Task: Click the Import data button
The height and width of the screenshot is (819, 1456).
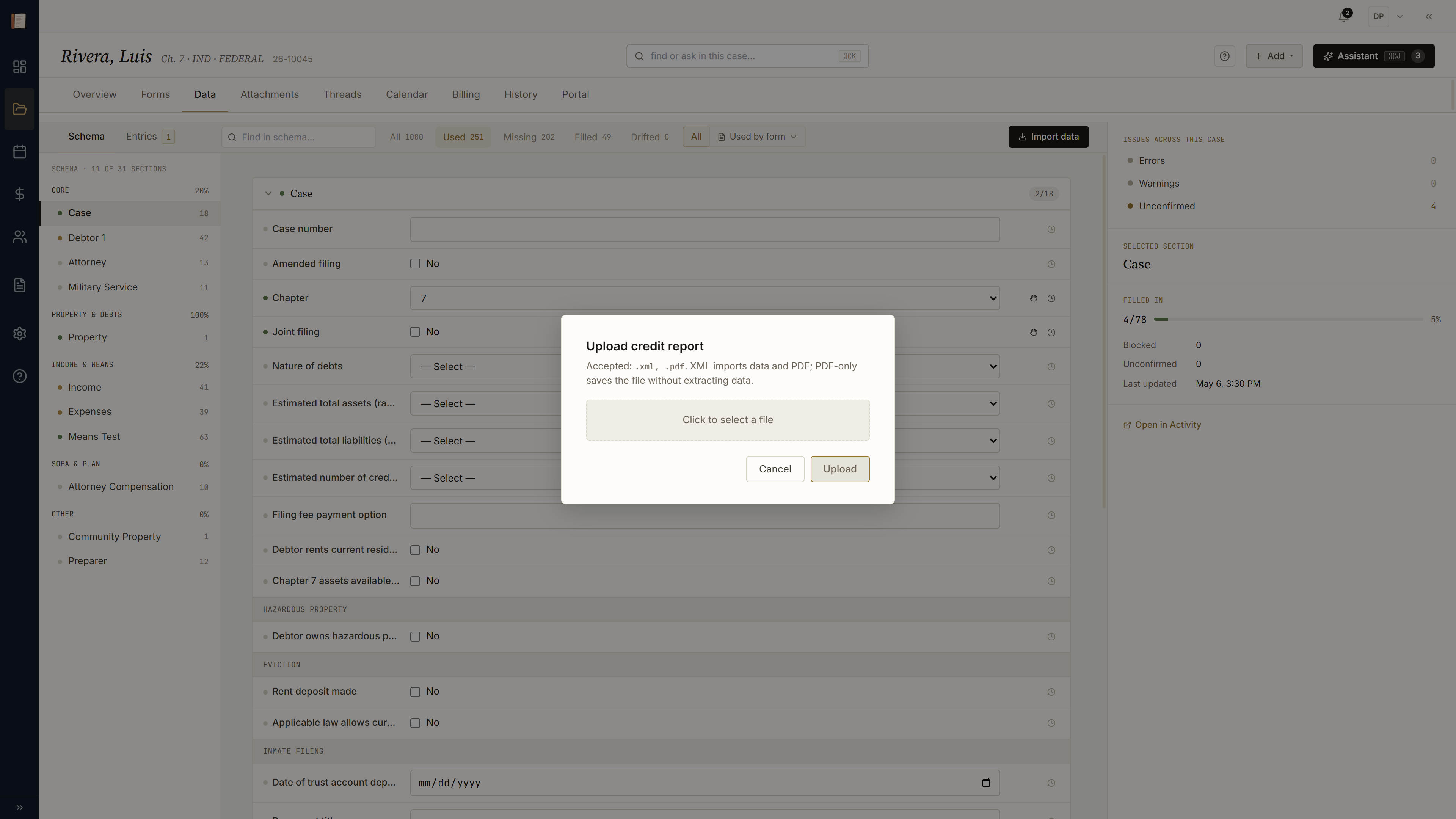Action: (1048, 137)
